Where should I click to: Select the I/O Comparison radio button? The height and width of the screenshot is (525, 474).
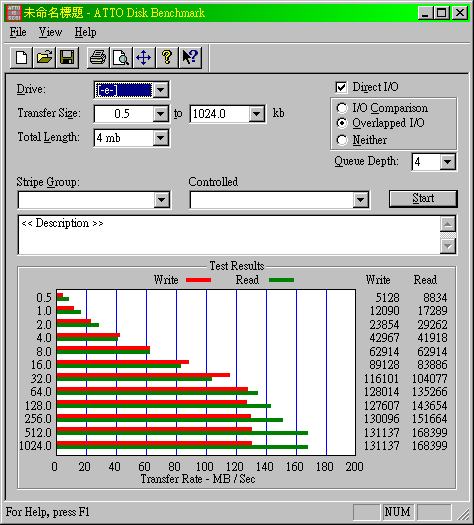click(x=342, y=108)
